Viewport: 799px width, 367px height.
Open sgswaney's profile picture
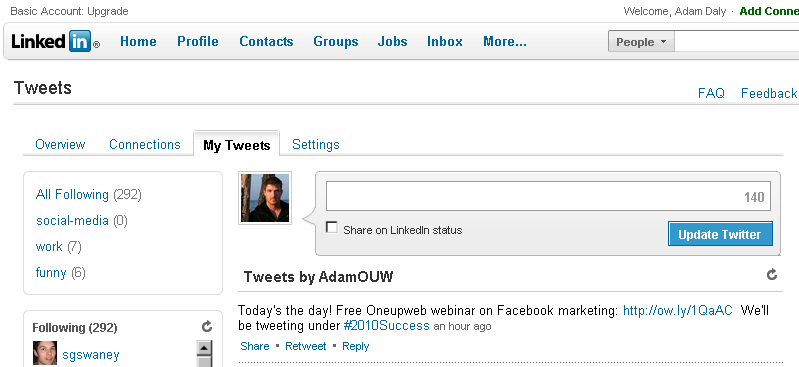tap(45, 353)
